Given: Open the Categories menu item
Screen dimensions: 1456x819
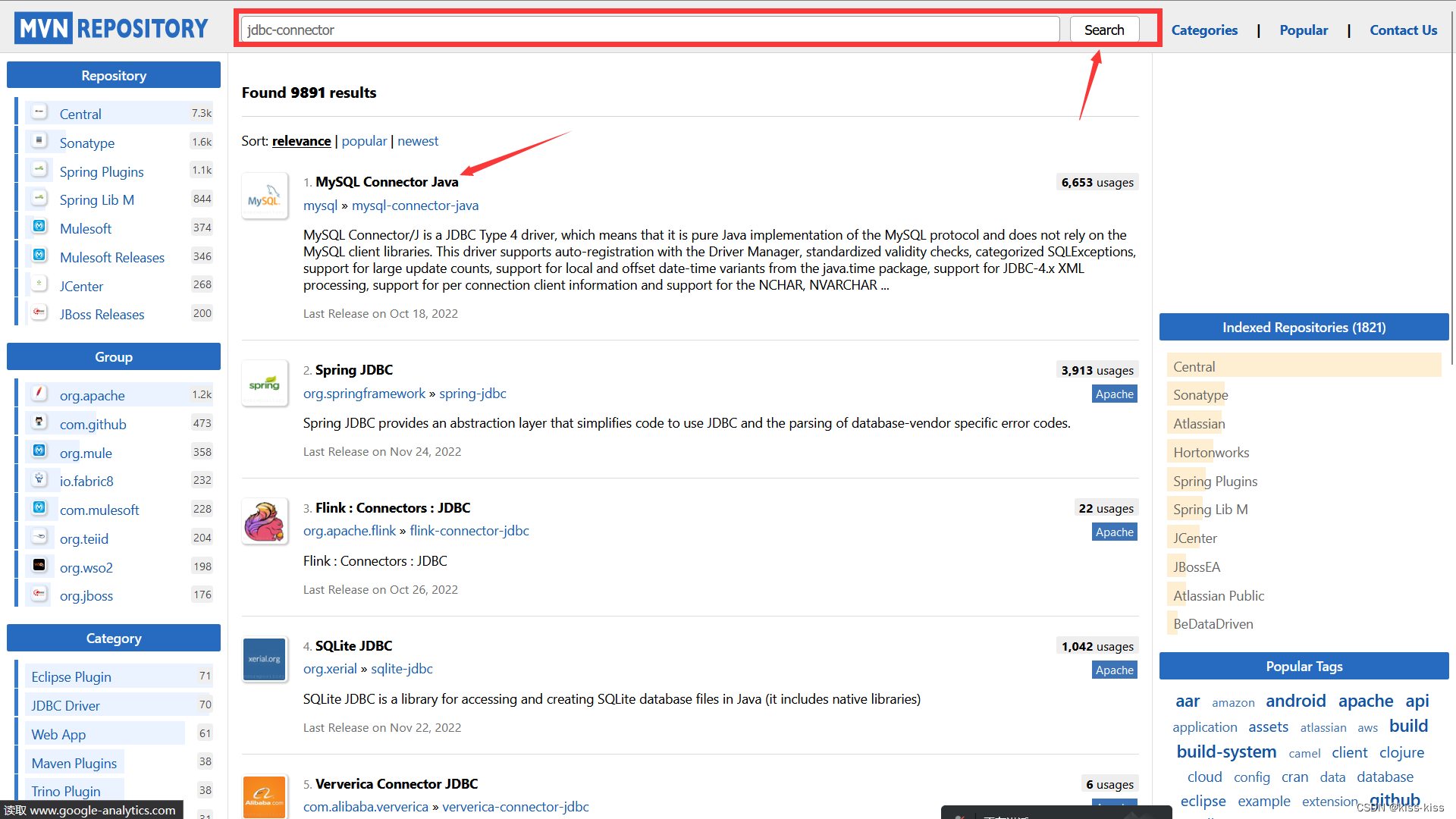Looking at the screenshot, I should coord(1203,30).
